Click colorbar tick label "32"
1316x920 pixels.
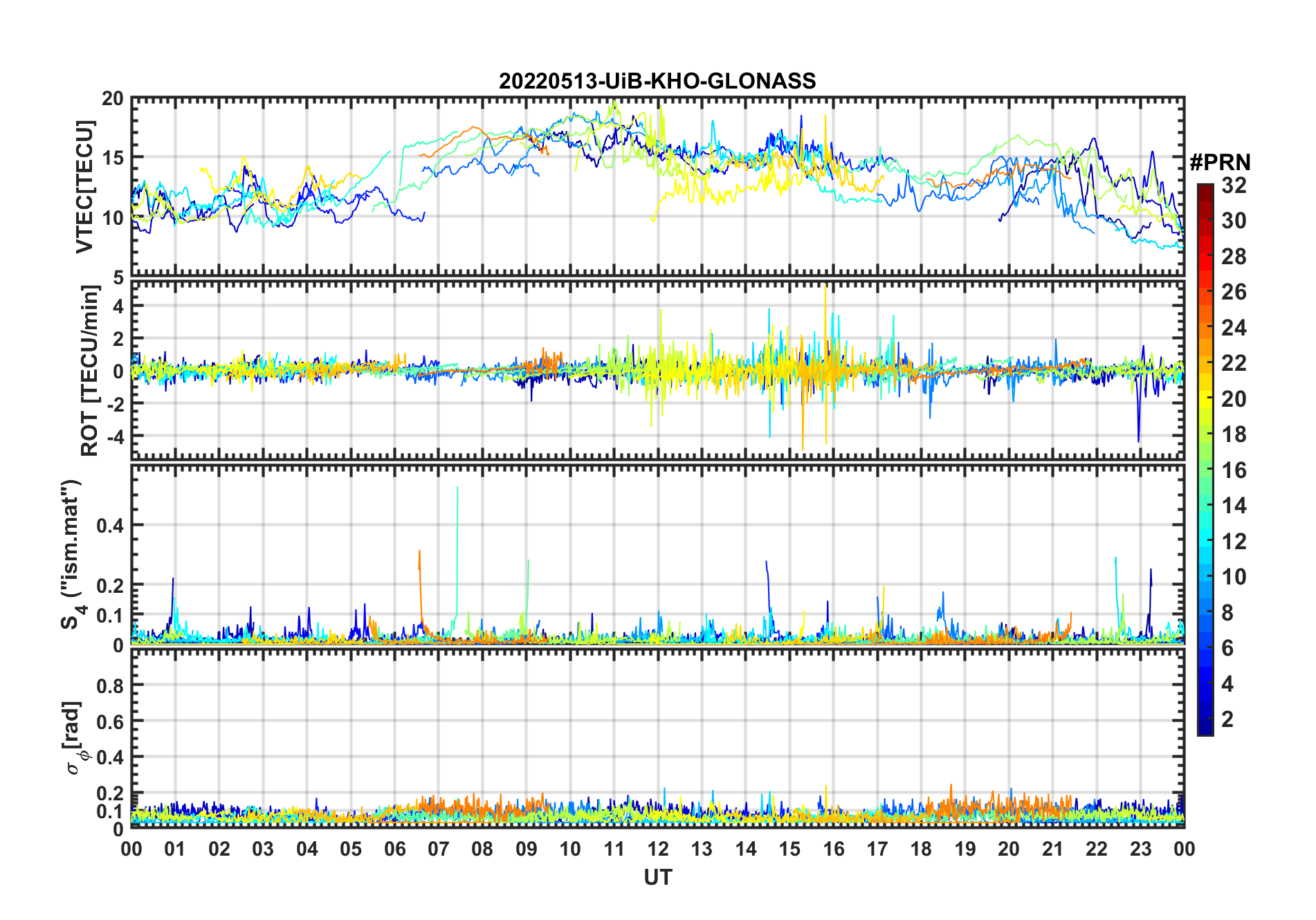click(x=1234, y=185)
